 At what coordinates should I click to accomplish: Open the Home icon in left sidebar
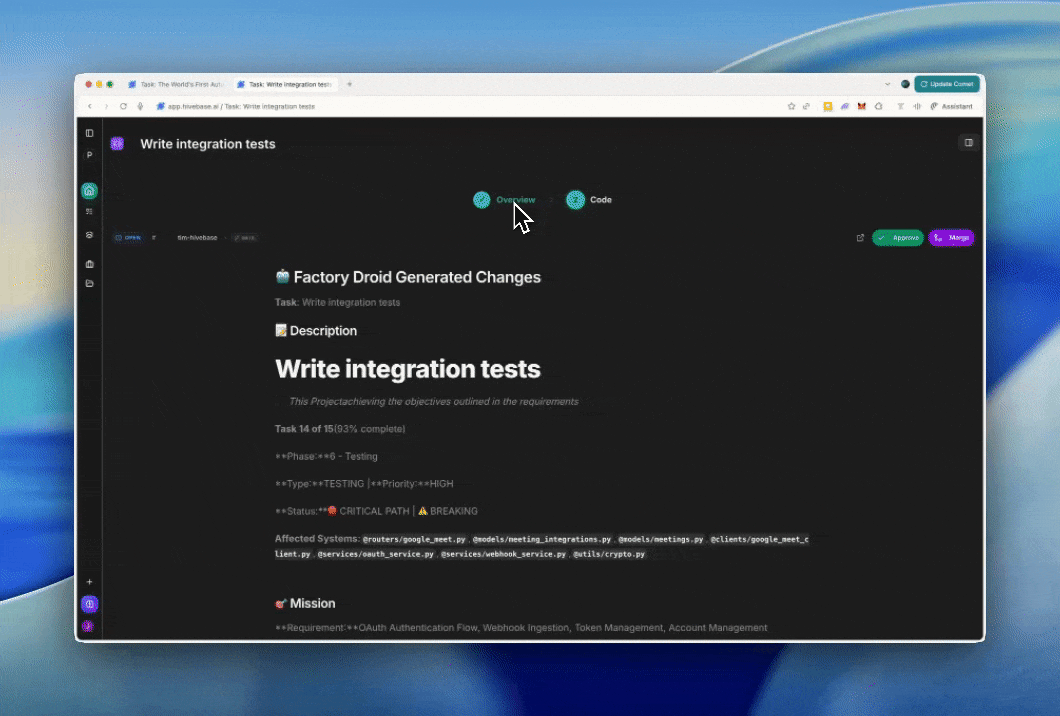89,191
